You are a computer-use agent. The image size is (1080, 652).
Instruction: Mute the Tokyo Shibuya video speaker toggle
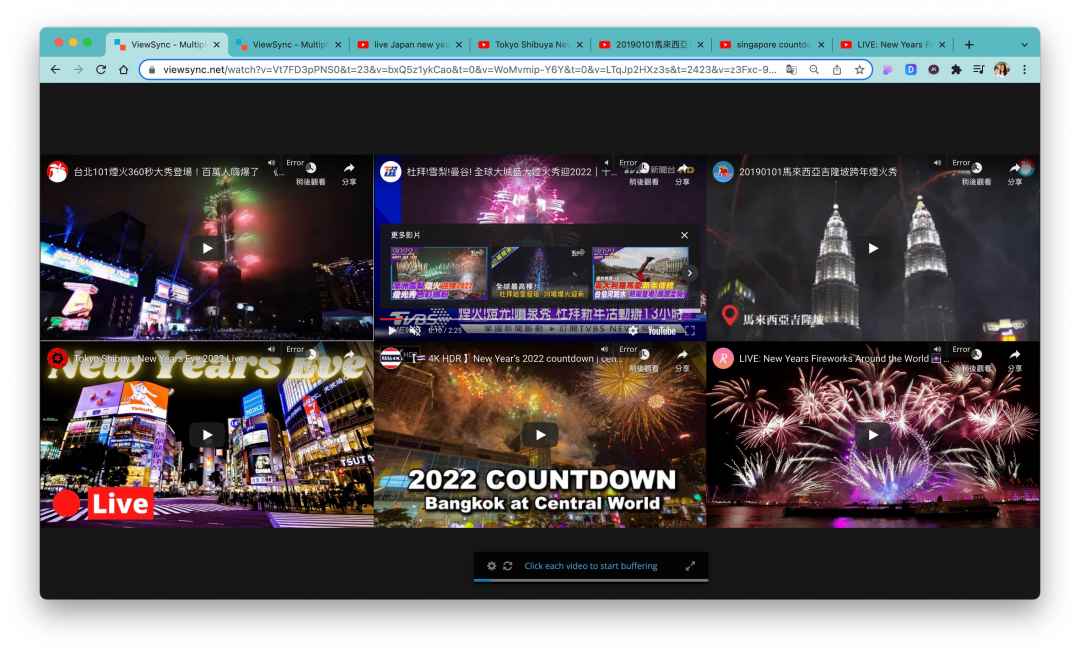point(272,350)
